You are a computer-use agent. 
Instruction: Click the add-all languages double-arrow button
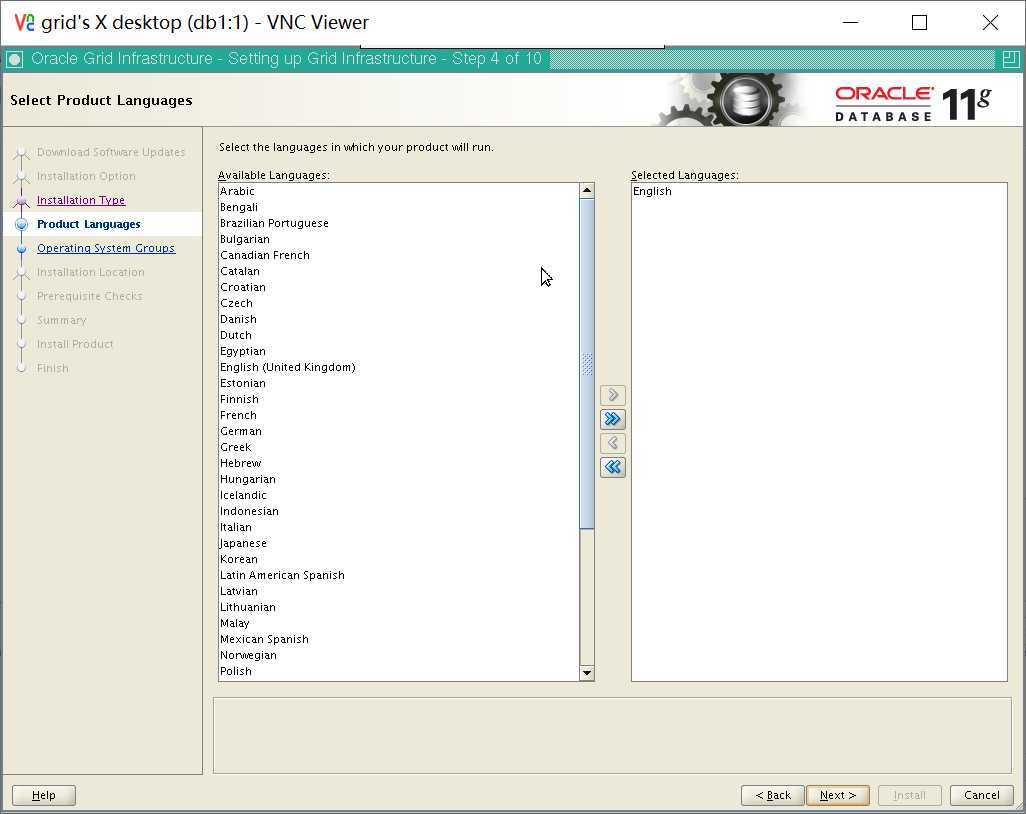pyautogui.click(x=612, y=419)
